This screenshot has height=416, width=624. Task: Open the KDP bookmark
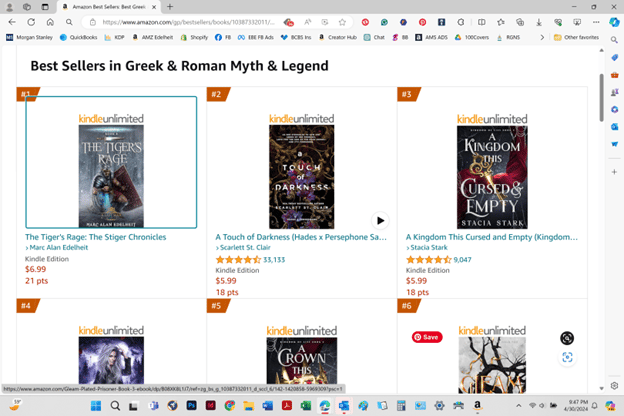[115, 37]
